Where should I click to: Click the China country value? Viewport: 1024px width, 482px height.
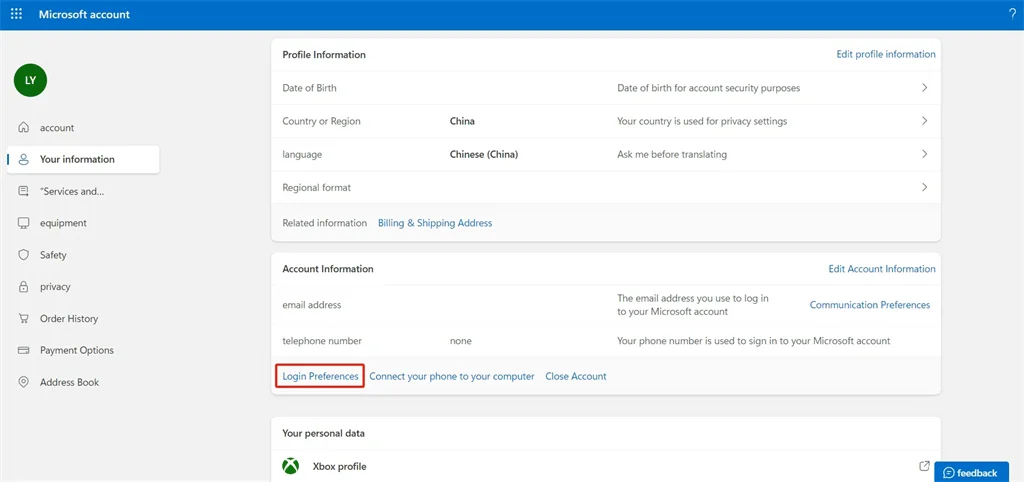click(462, 121)
